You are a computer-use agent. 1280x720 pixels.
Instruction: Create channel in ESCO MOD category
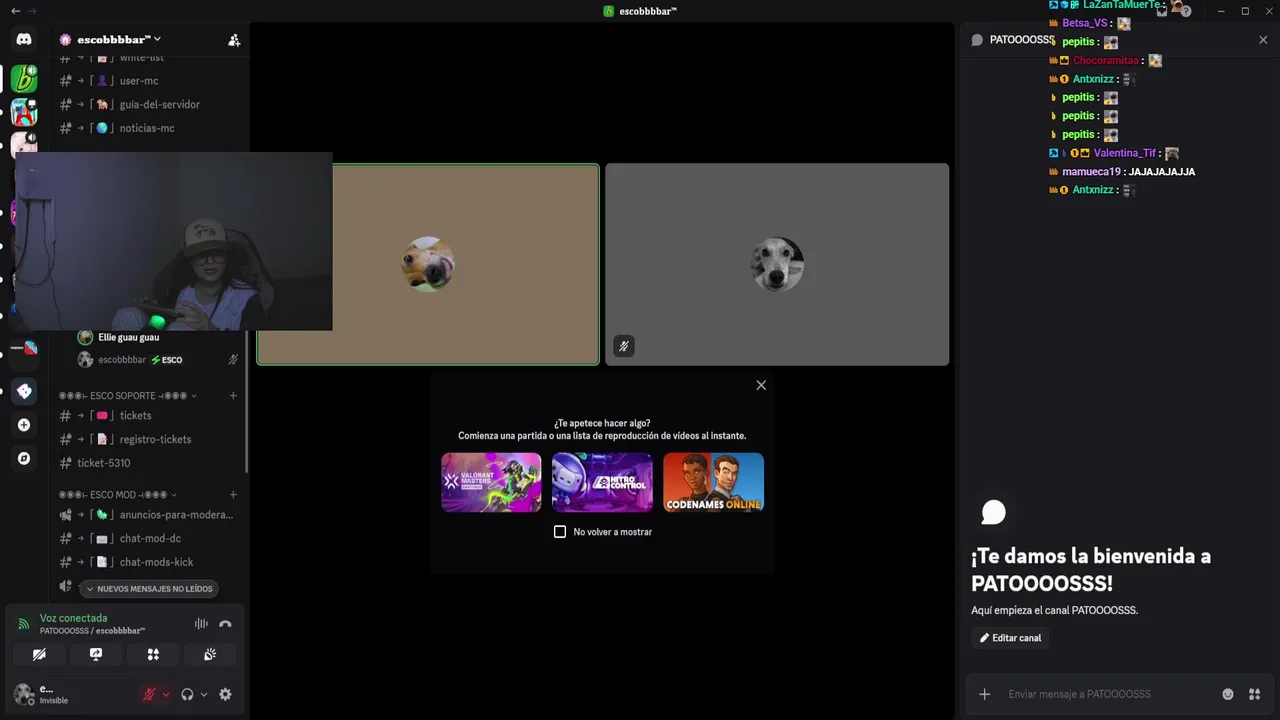(233, 494)
